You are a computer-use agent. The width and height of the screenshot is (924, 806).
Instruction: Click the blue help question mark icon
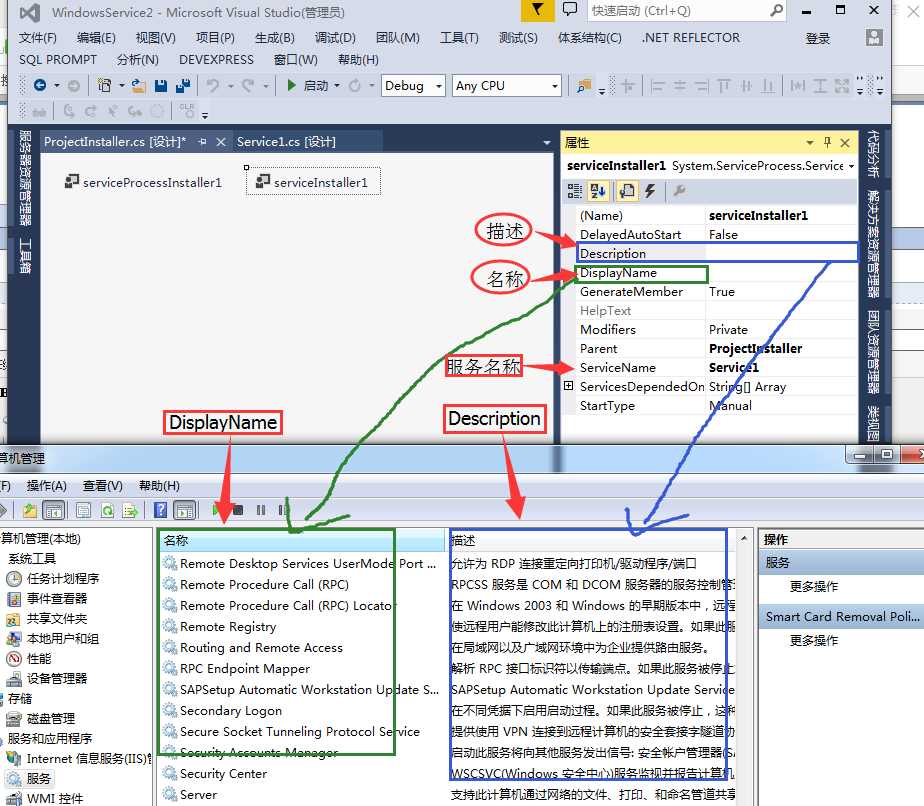[160, 510]
